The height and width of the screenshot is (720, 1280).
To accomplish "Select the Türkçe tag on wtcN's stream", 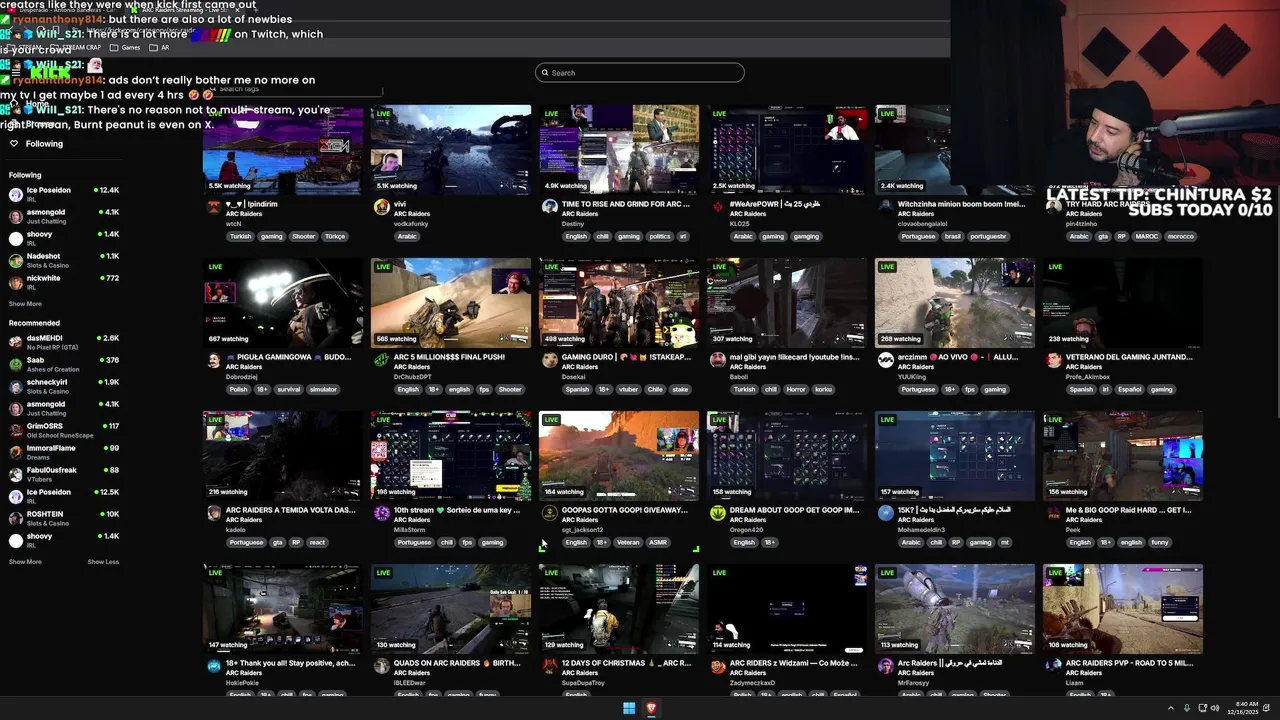I will pyautogui.click(x=335, y=237).
